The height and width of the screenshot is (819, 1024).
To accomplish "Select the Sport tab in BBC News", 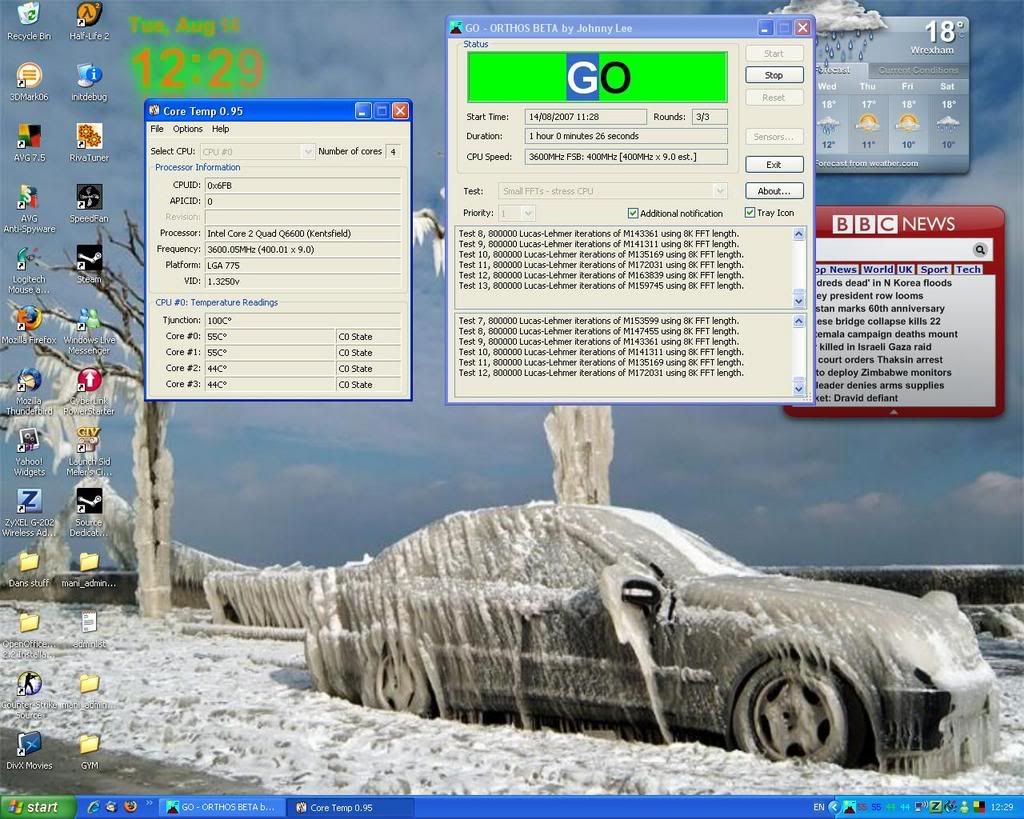I will (x=934, y=269).
